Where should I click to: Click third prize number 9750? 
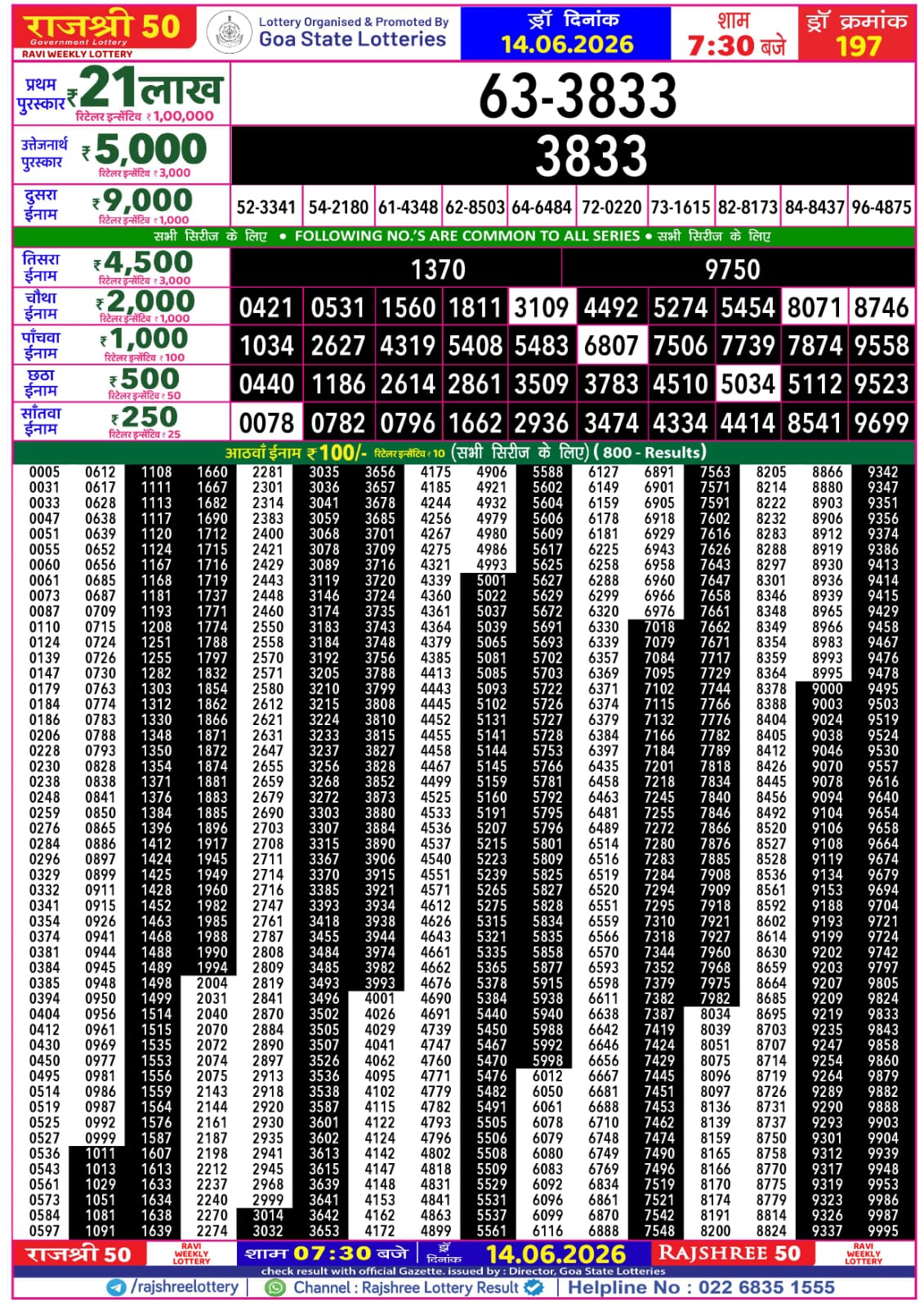732,269
